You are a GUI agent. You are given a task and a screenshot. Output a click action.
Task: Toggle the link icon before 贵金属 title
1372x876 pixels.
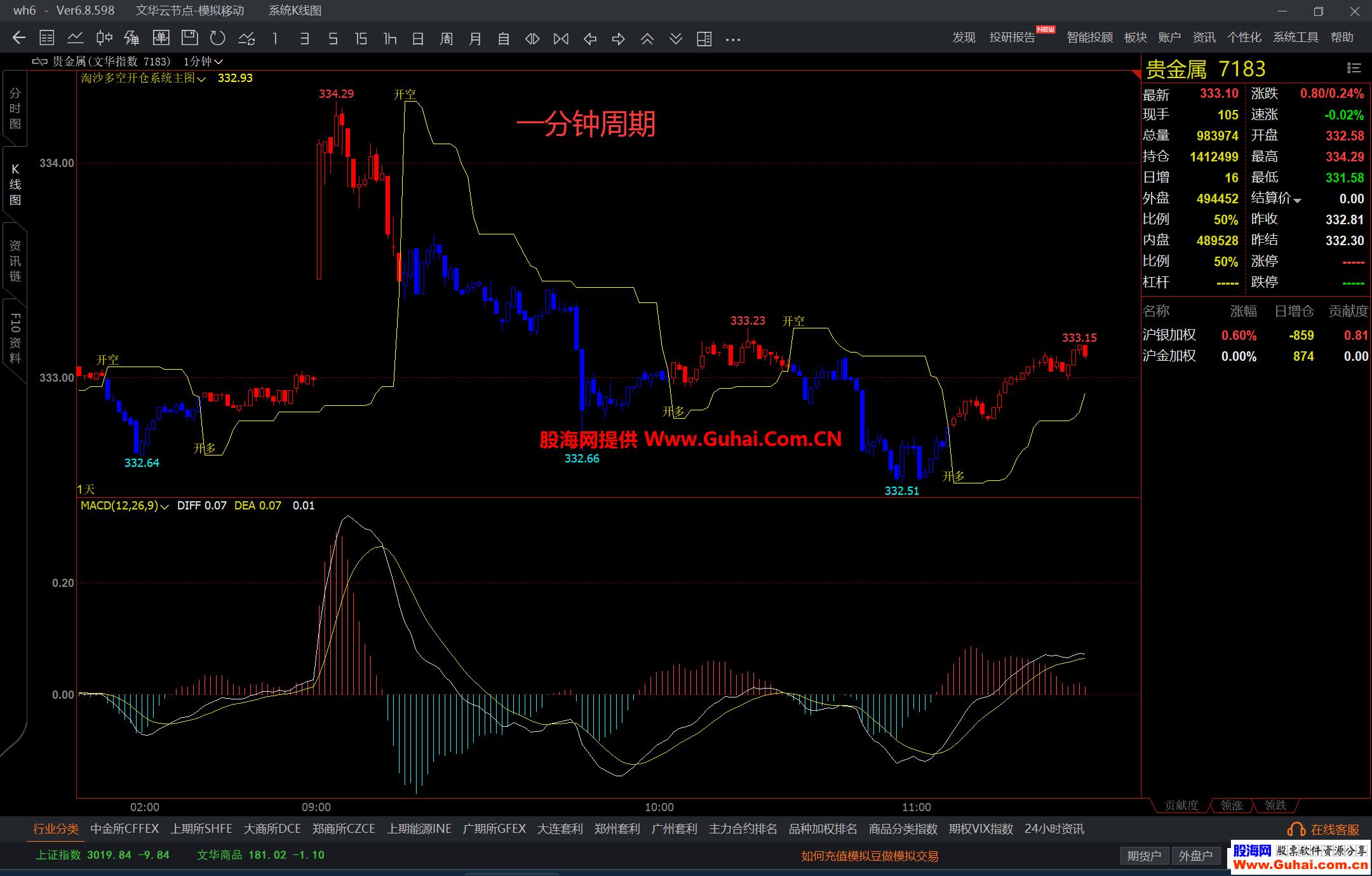coord(39,62)
